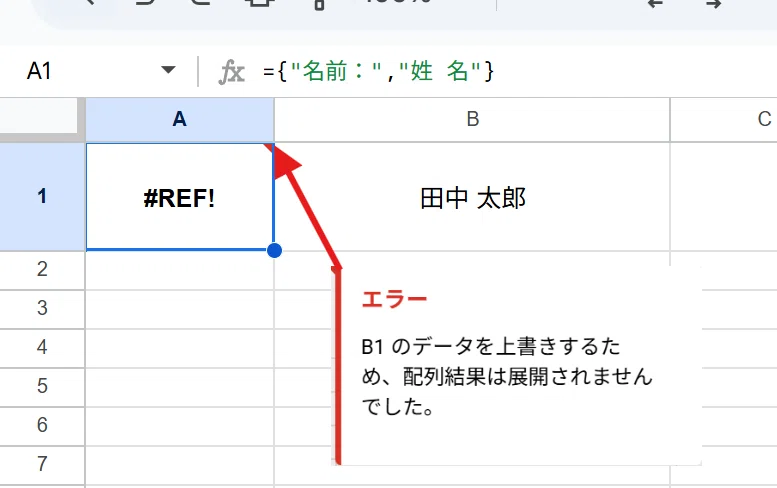777x488 pixels.
Task: Select empty cell A2
Action: pyautogui.click(x=179, y=270)
